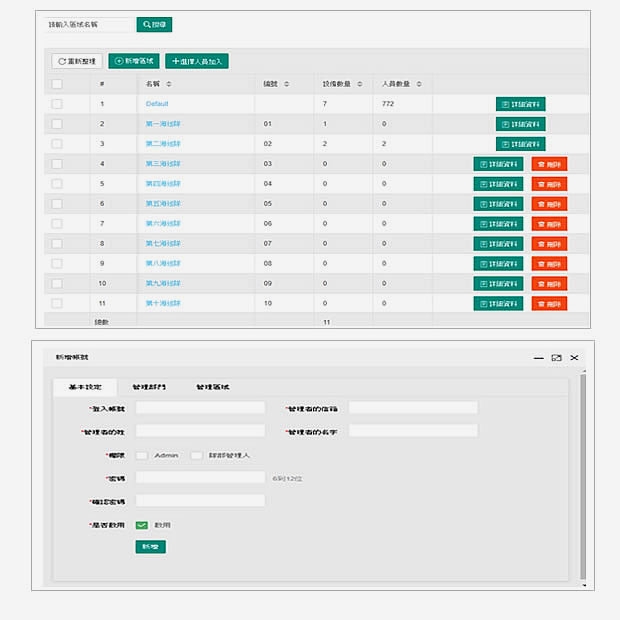Viewport: 620px width, 620px height.
Task: Open the 第三海巡隊 area link
Action: coord(163,164)
